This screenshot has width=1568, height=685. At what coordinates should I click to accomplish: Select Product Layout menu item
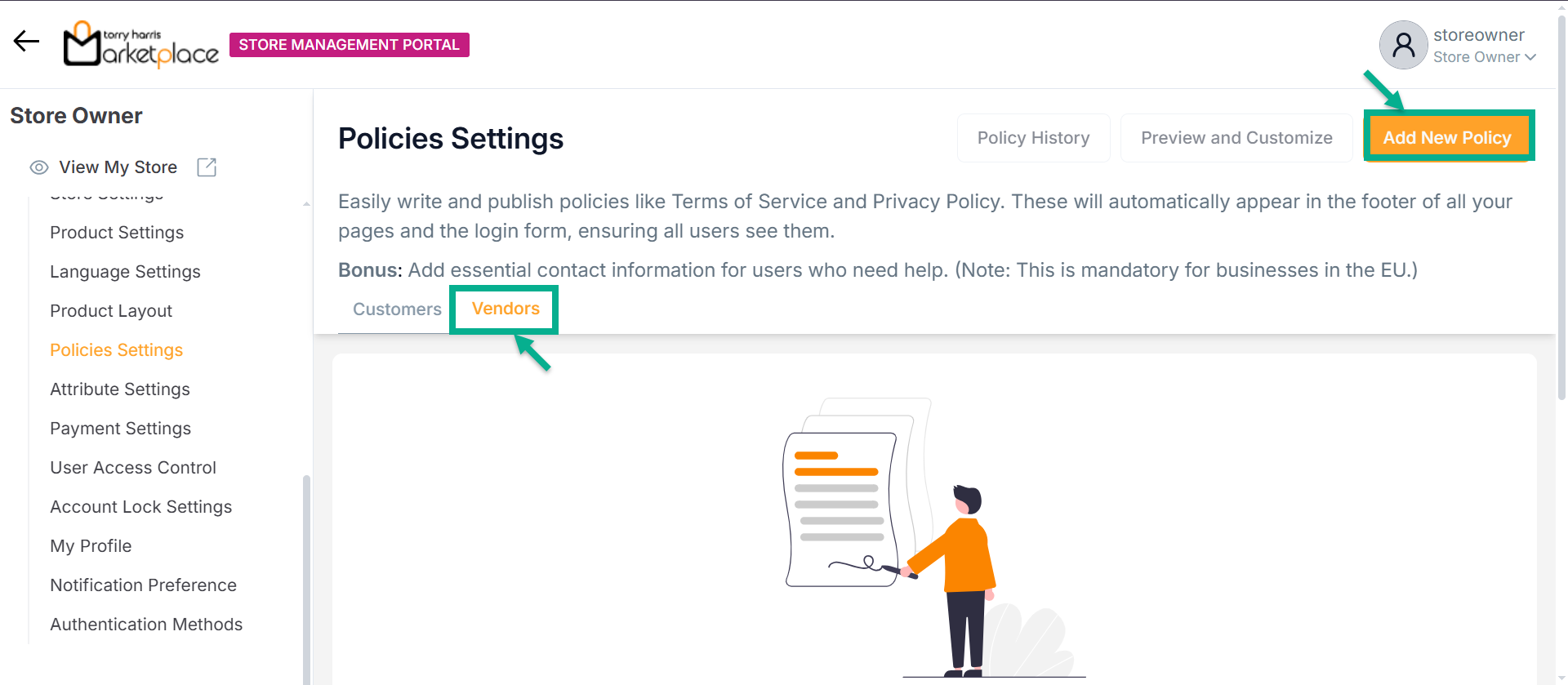coord(111,311)
